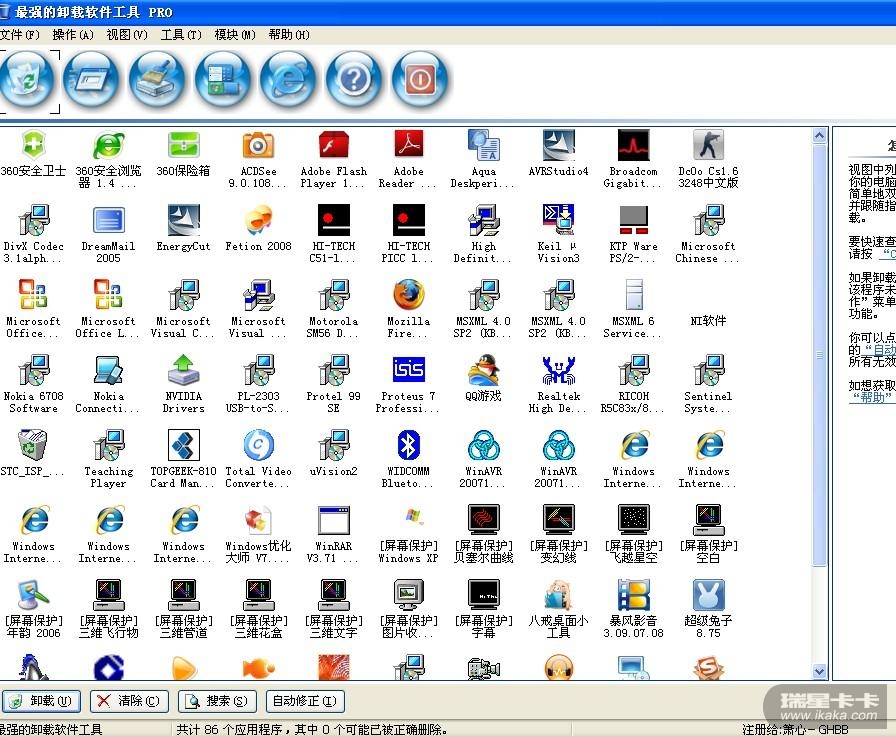Choose the Mozilla Firefox program icon

tap(408, 296)
